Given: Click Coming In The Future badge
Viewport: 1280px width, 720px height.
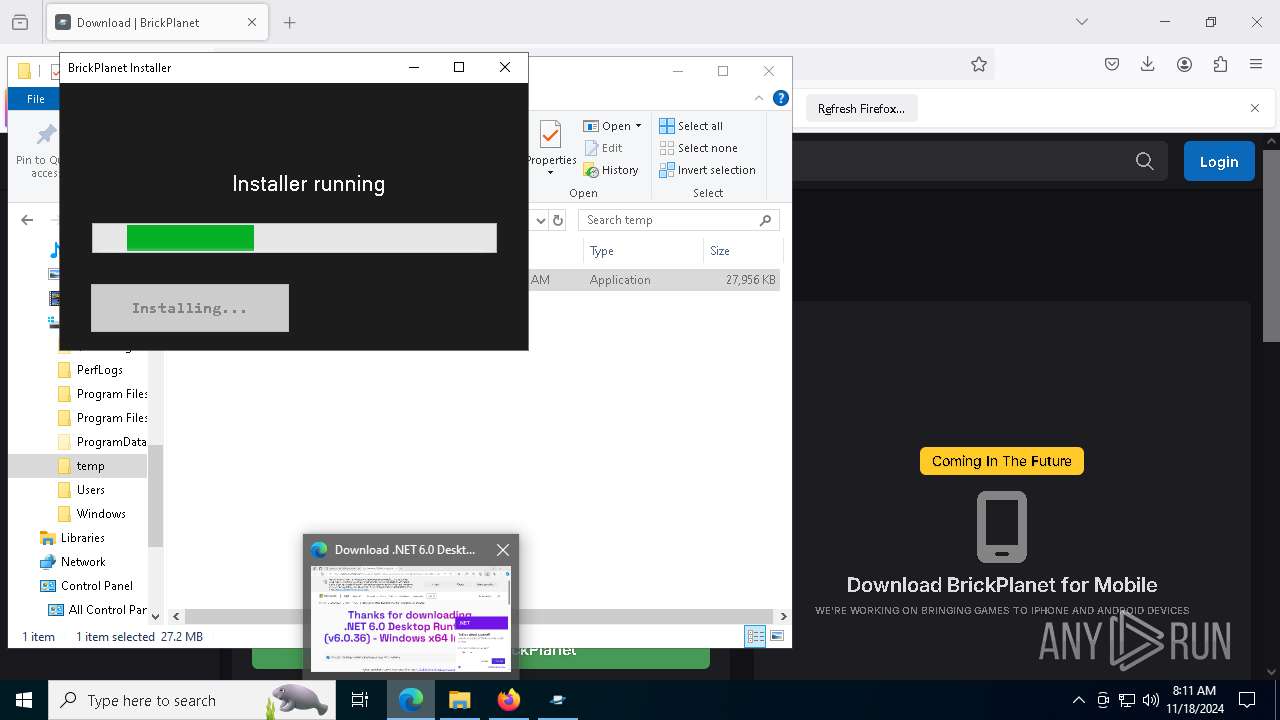Looking at the screenshot, I should point(1002,461).
